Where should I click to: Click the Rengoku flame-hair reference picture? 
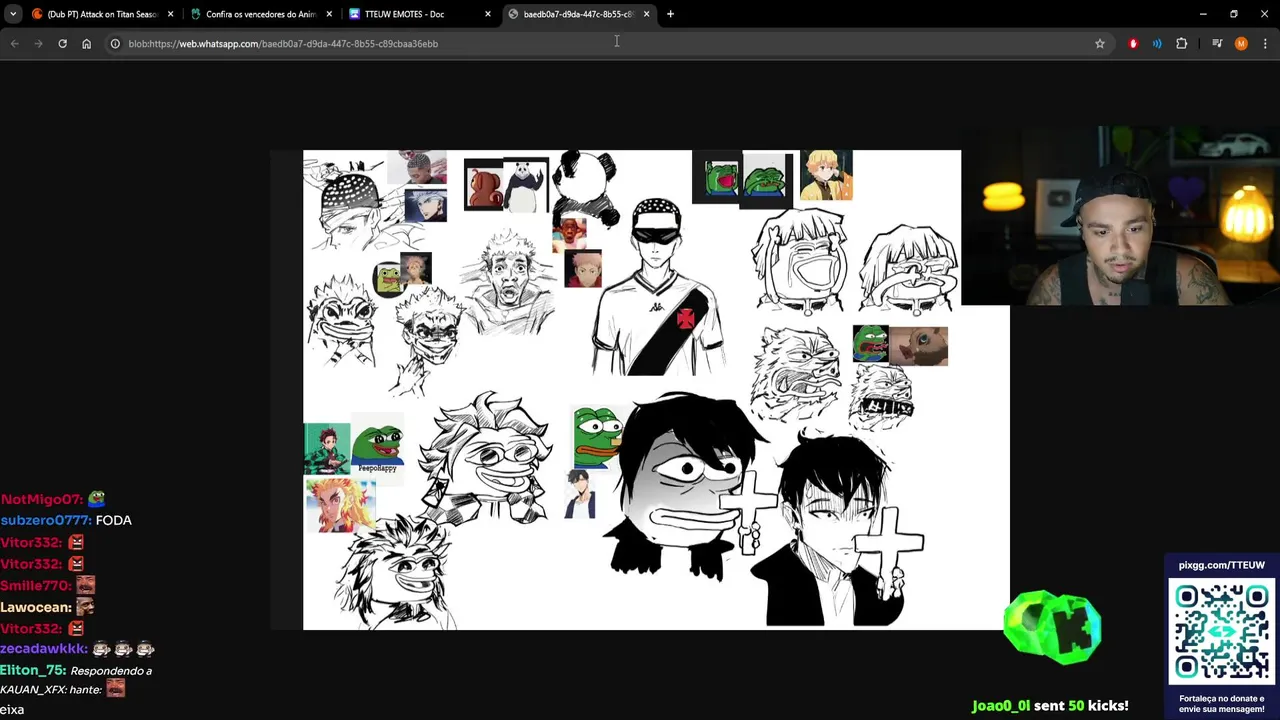pyautogui.click(x=341, y=505)
